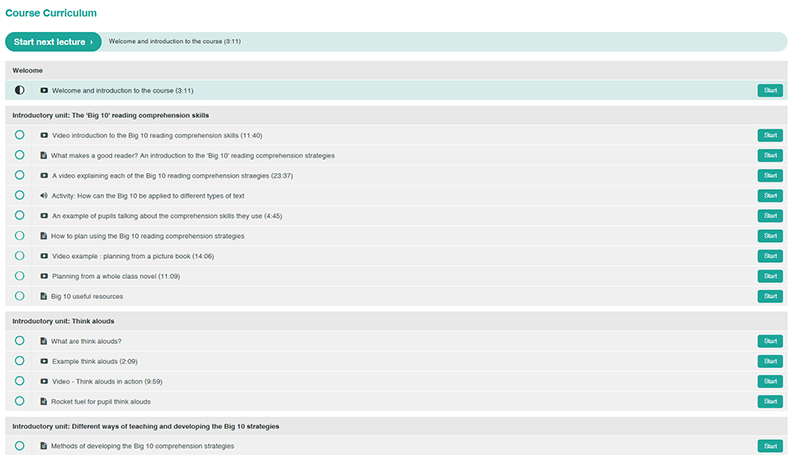The image size is (800, 455).
Task: Toggle completion circle for Think alouds in action
Action: [x=19, y=381]
